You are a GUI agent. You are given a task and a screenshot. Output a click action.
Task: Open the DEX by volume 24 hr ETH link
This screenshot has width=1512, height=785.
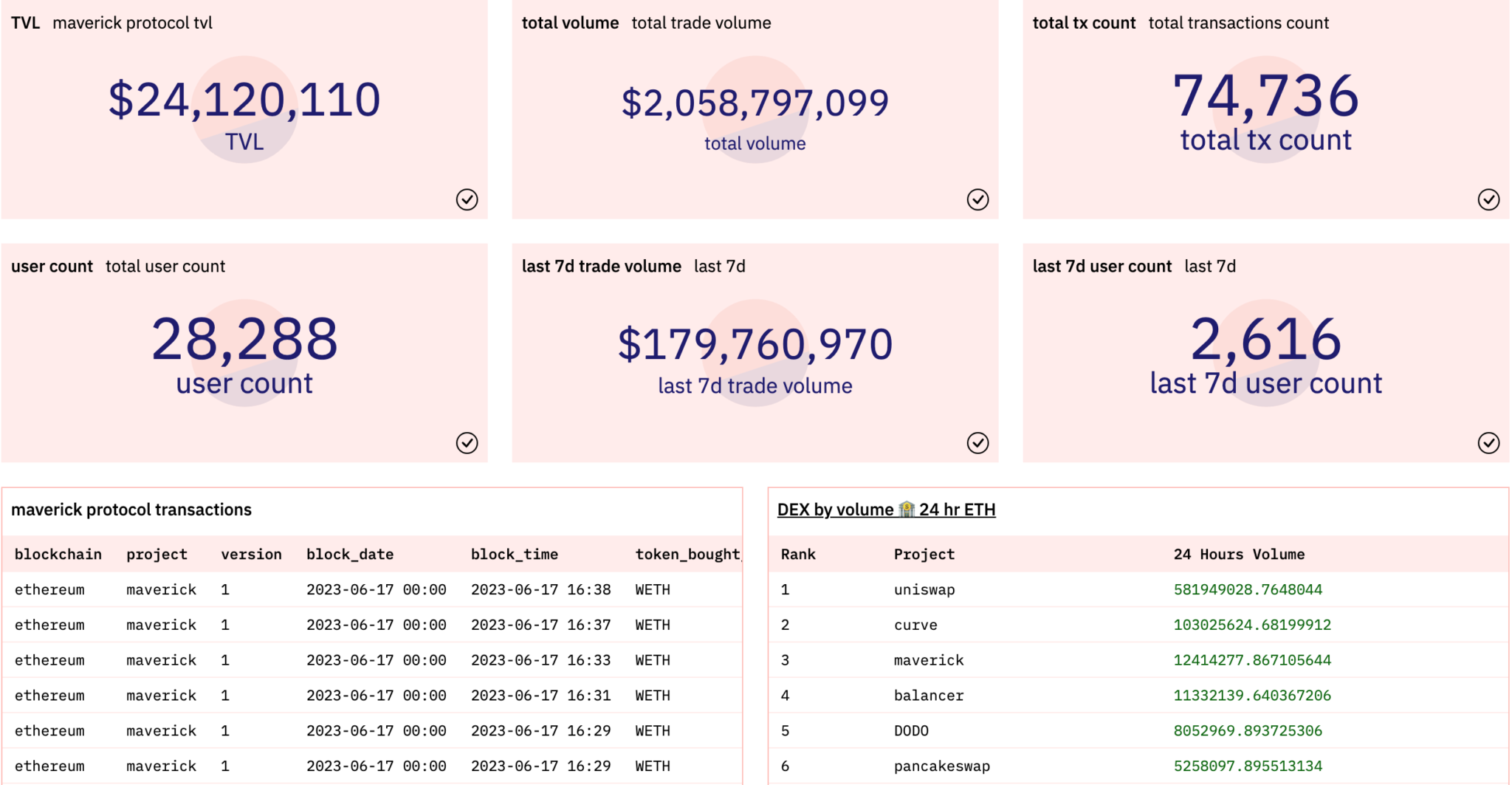click(x=886, y=509)
